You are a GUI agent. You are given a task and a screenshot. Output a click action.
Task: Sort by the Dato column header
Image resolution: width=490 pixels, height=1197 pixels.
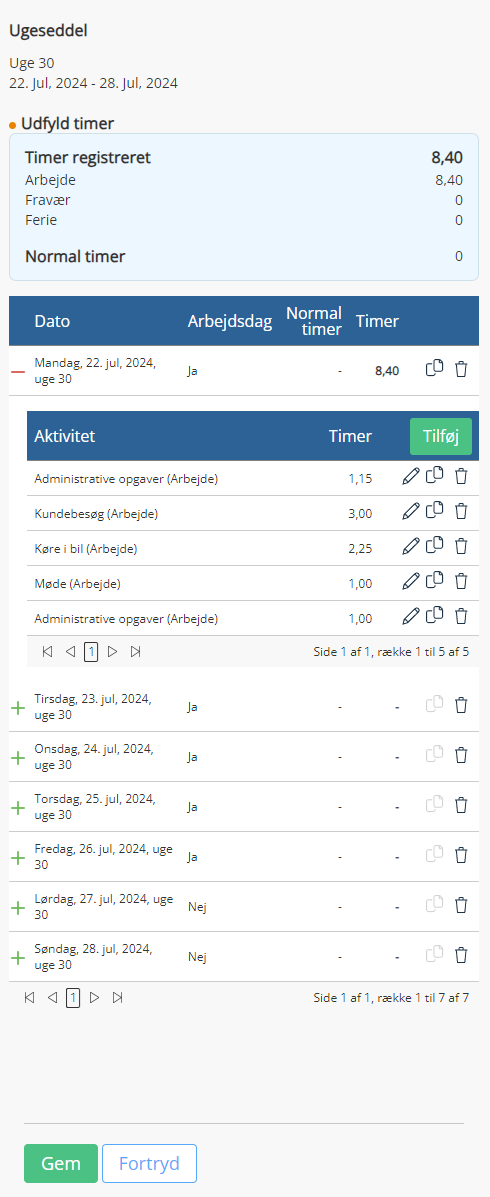click(52, 321)
